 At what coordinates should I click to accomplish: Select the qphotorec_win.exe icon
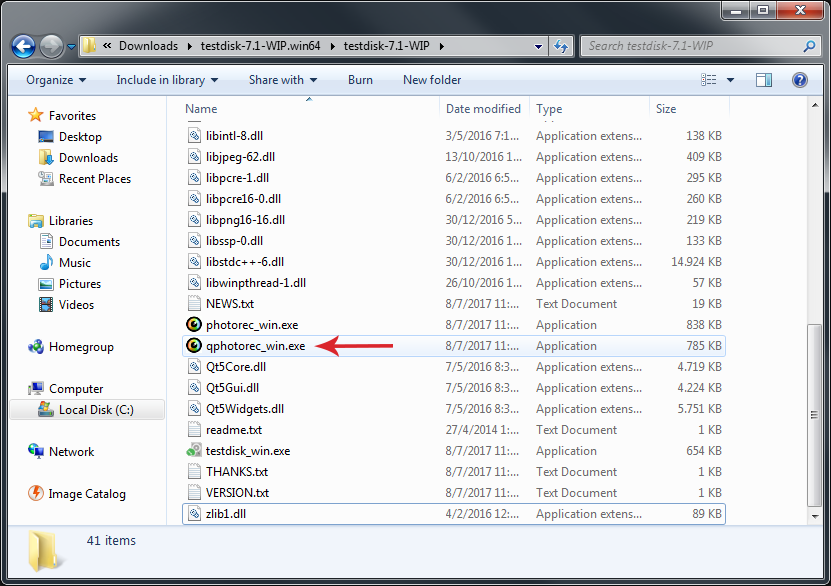[x=194, y=345]
